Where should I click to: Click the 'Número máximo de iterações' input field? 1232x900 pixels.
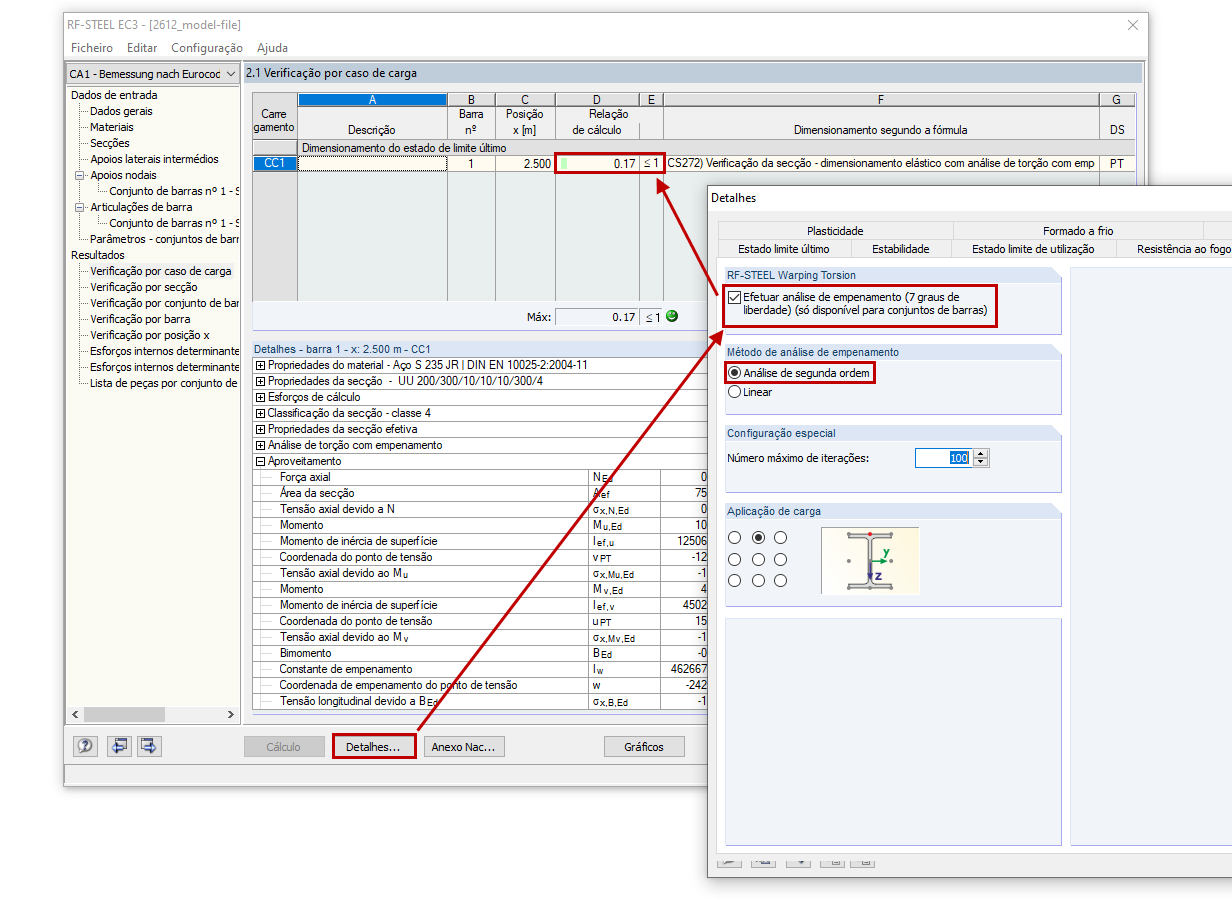(x=944, y=458)
